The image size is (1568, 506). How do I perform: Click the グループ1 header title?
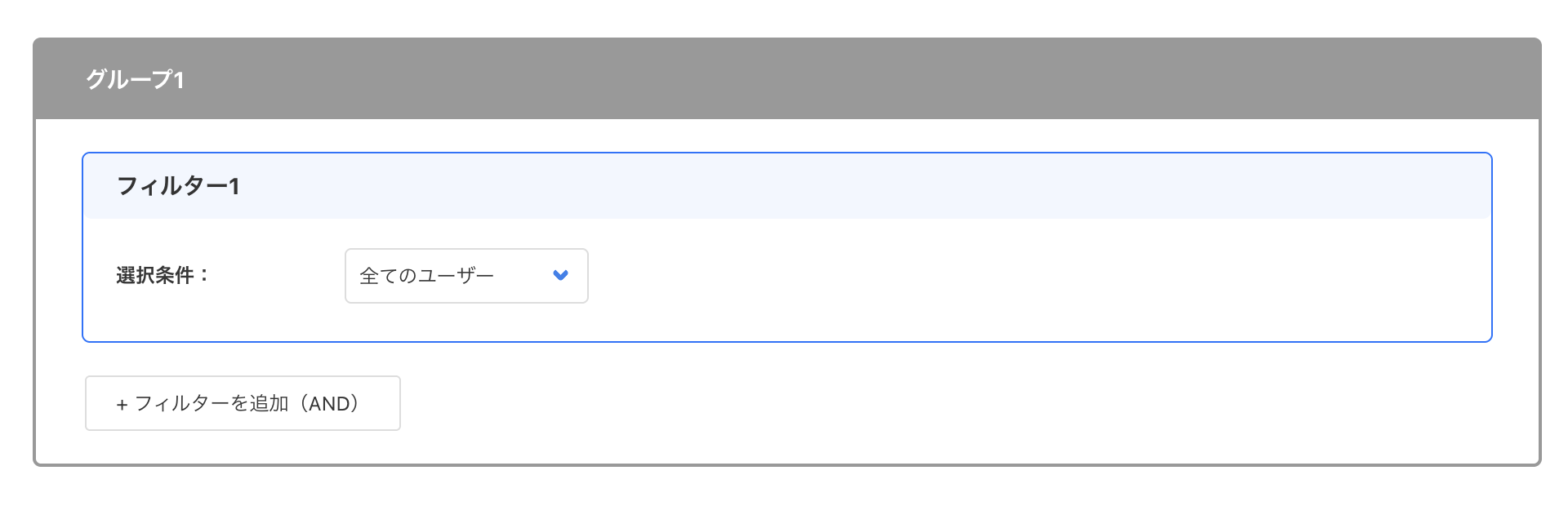(x=135, y=80)
